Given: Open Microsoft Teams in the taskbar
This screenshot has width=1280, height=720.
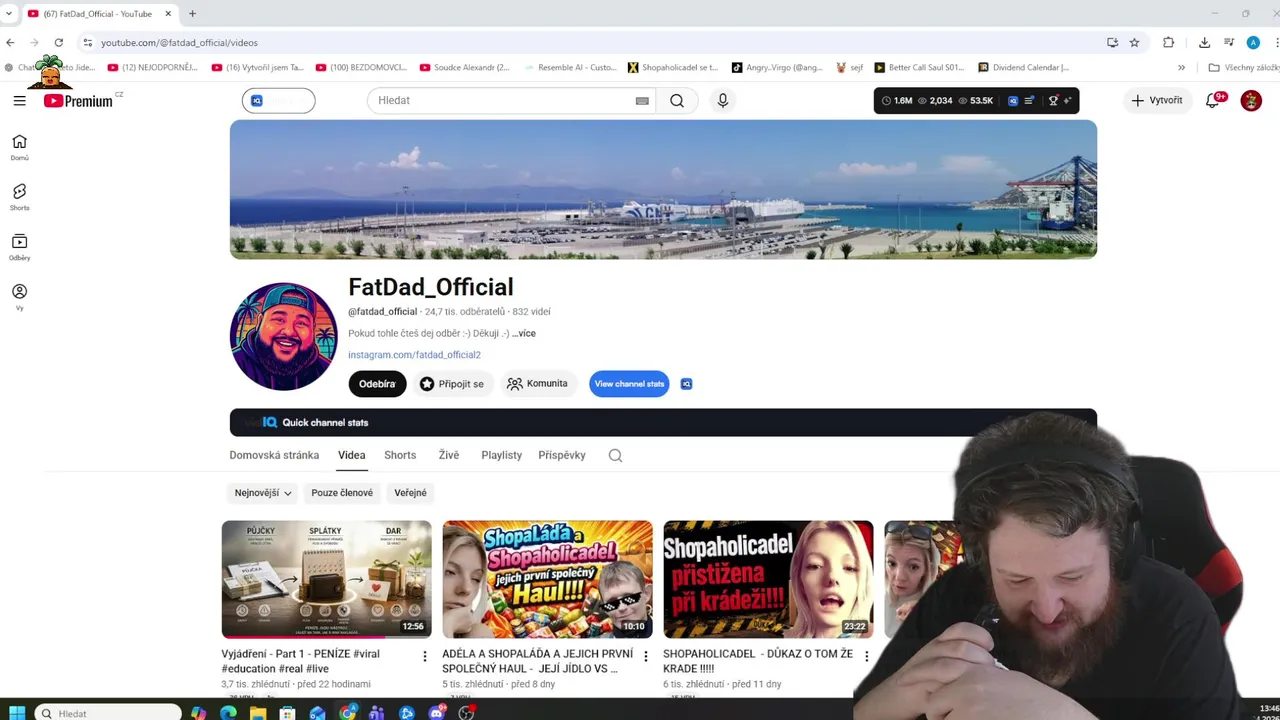Looking at the screenshot, I should [377, 713].
